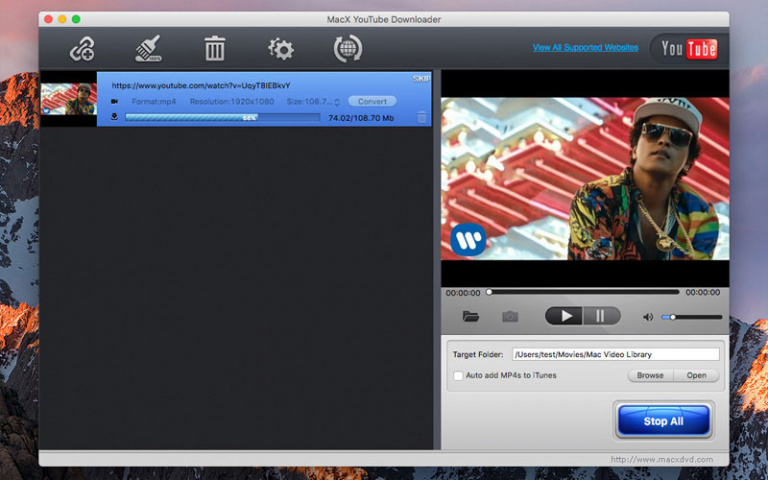Image resolution: width=768 pixels, height=480 pixels.
Task: Click the Browse button
Action: tap(650, 375)
